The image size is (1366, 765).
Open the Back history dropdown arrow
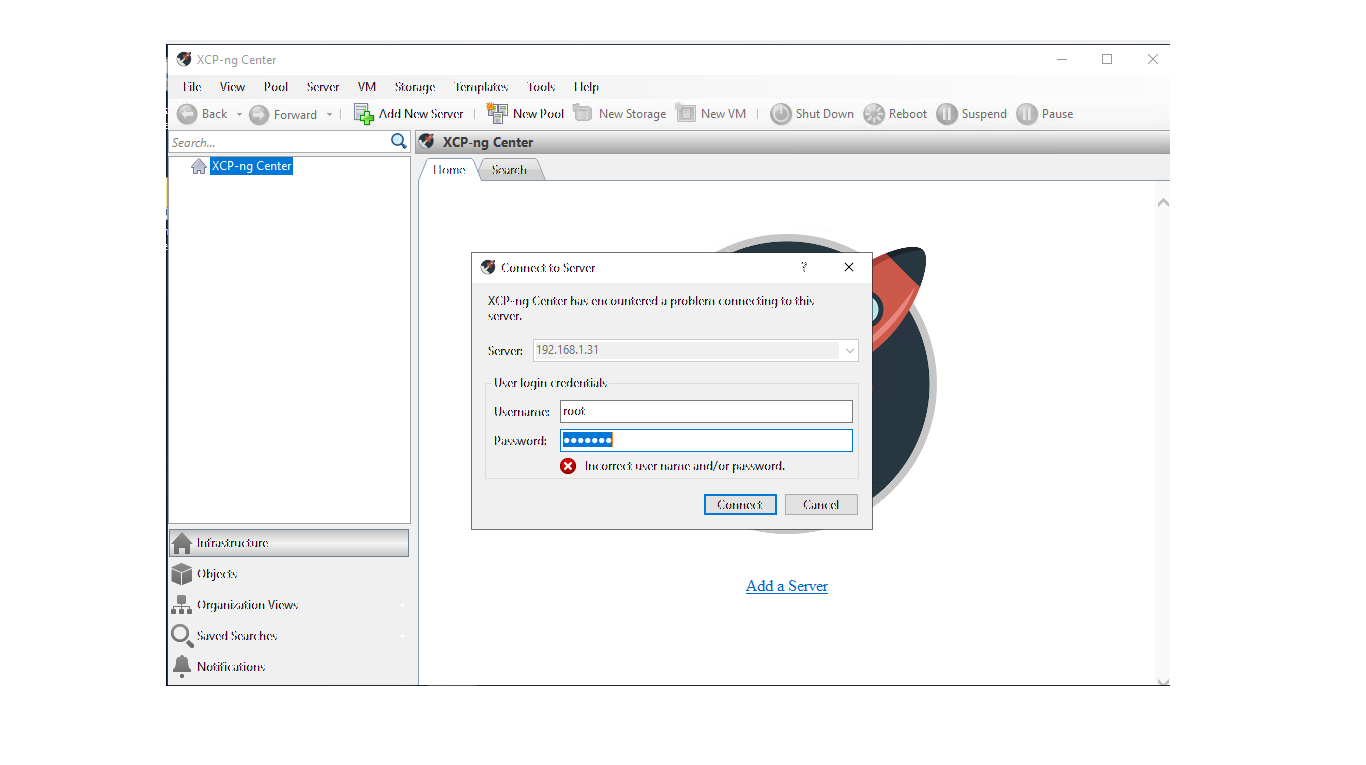239,115
